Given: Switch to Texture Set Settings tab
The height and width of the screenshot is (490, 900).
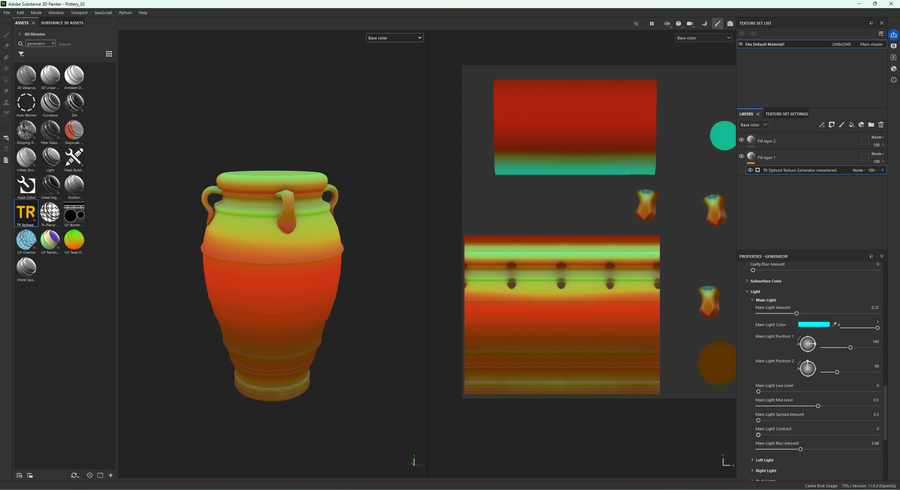Looking at the screenshot, I should (x=786, y=114).
